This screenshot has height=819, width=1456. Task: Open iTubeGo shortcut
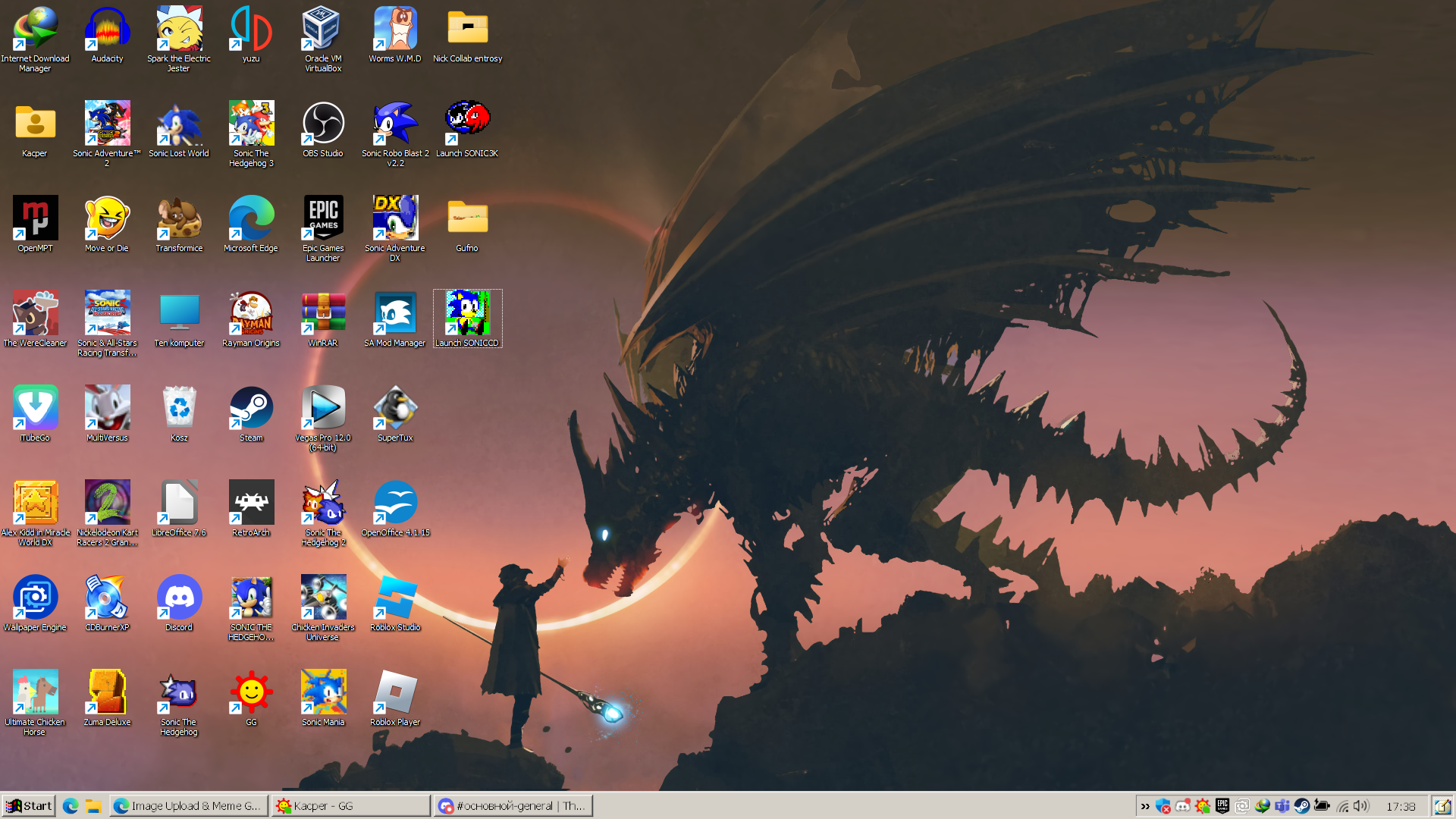click(35, 414)
